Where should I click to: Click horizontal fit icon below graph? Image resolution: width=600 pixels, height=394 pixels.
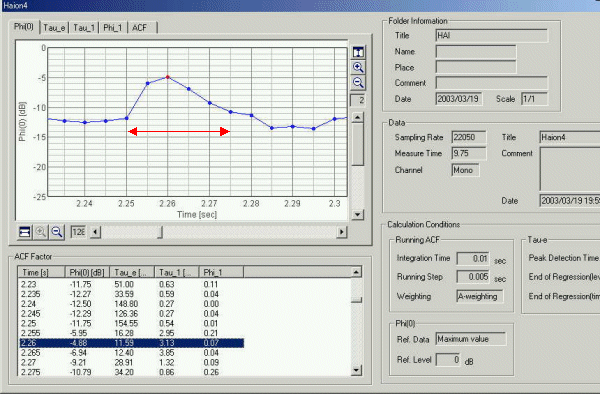pyautogui.click(x=25, y=232)
